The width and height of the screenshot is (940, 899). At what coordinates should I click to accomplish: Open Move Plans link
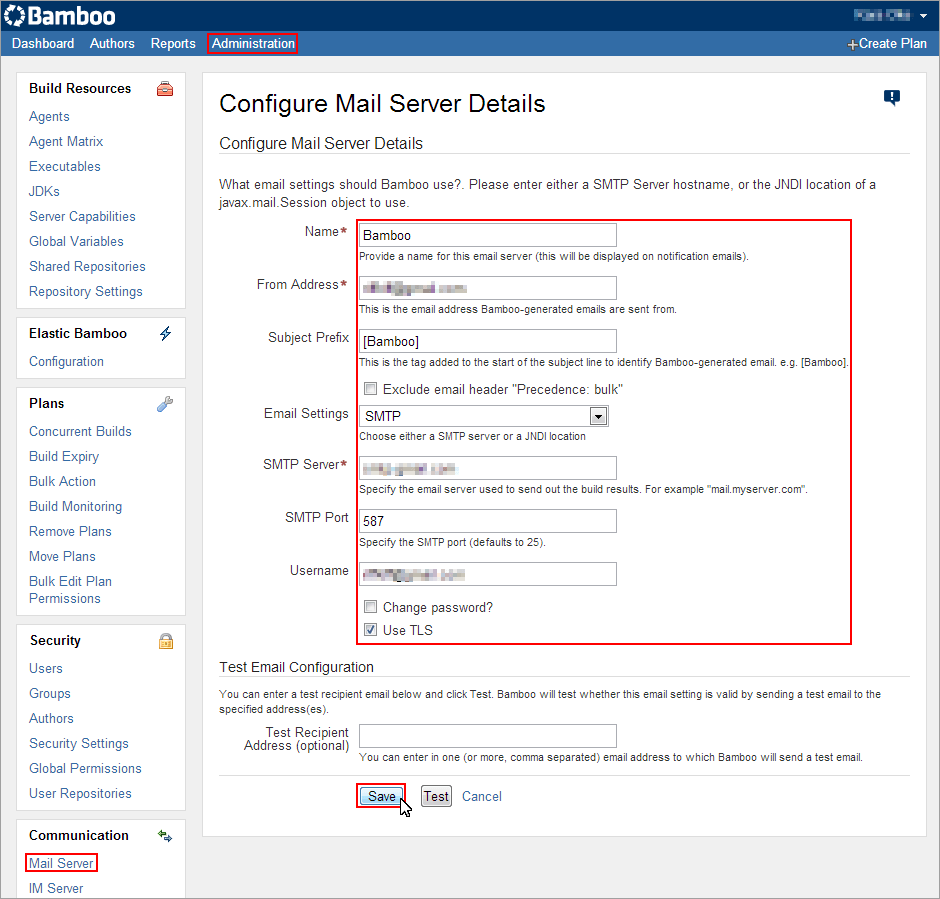(62, 556)
